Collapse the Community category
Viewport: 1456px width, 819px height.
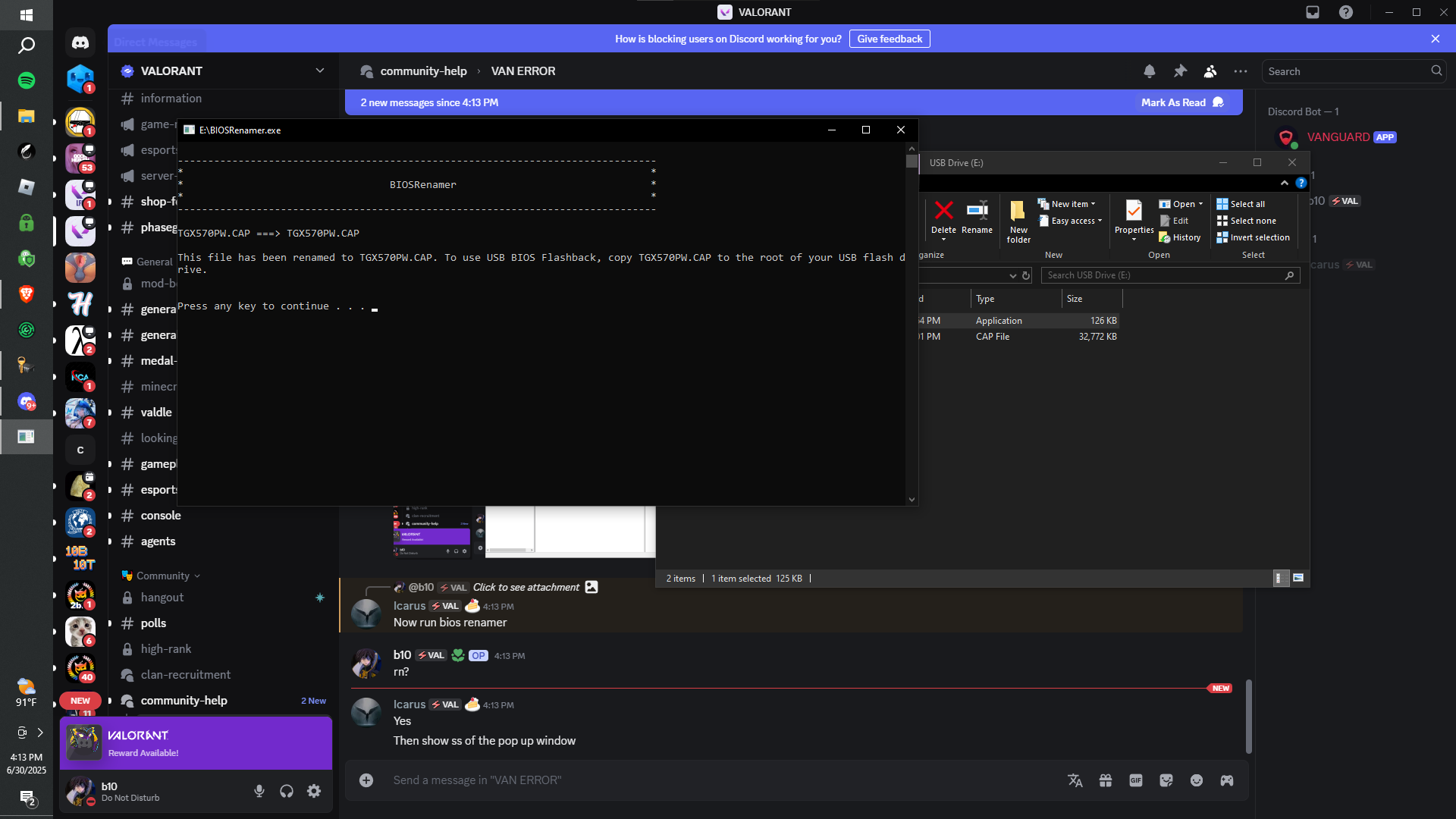(163, 576)
